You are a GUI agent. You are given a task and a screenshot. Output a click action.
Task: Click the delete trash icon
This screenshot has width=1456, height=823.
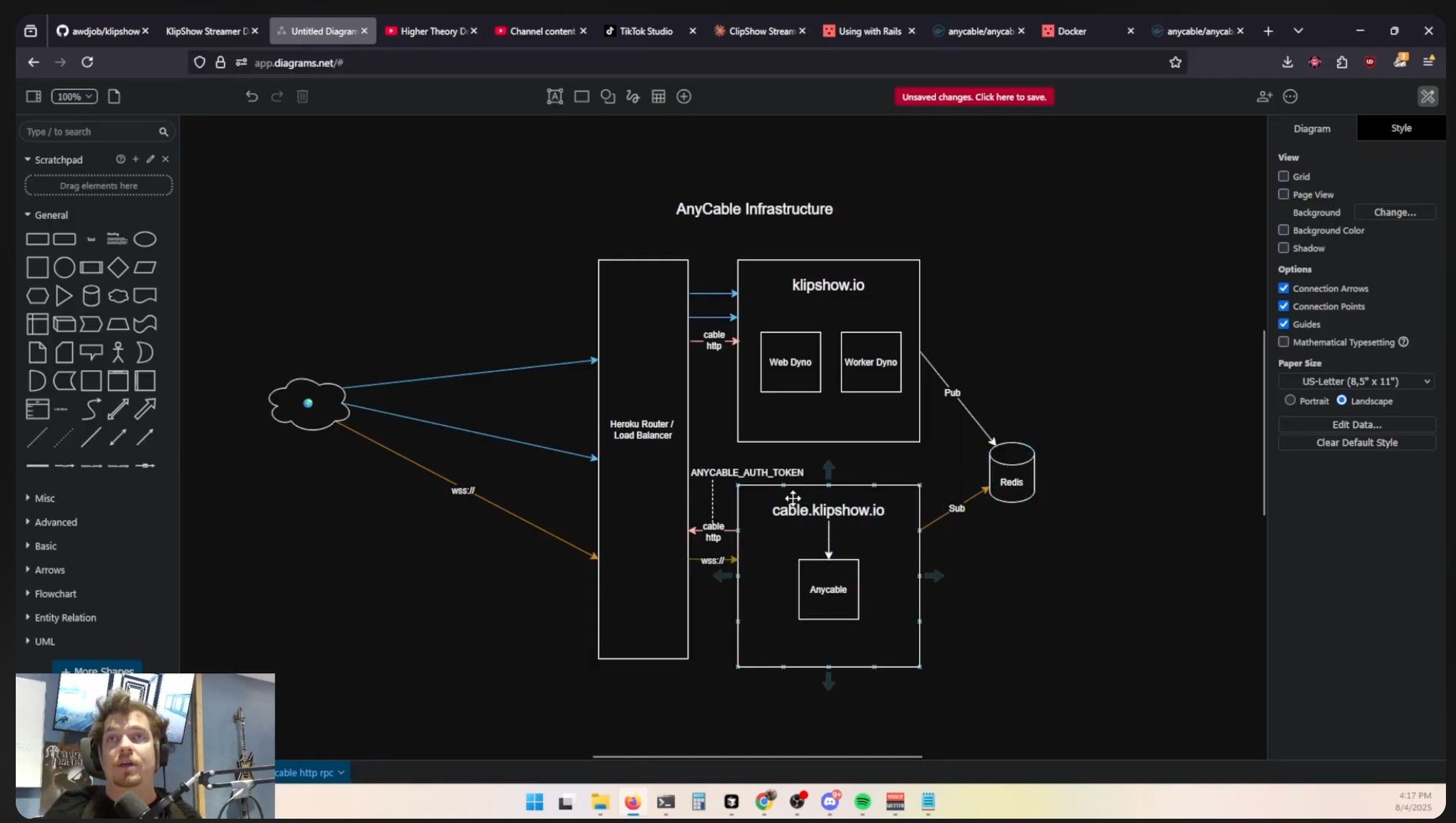point(302,96)
